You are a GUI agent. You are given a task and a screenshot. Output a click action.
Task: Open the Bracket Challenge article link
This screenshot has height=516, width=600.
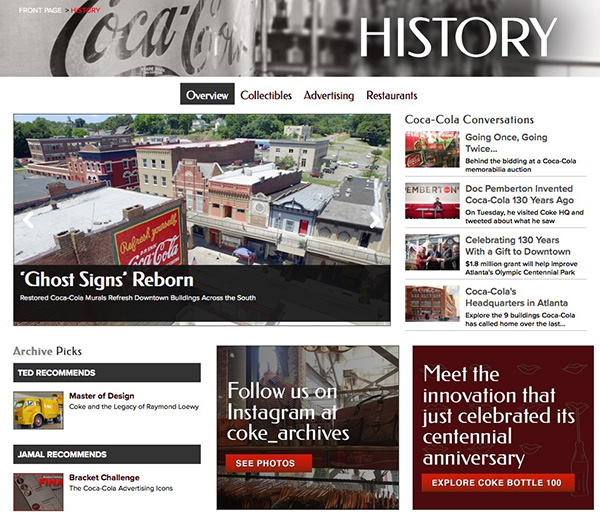[104, 478]
